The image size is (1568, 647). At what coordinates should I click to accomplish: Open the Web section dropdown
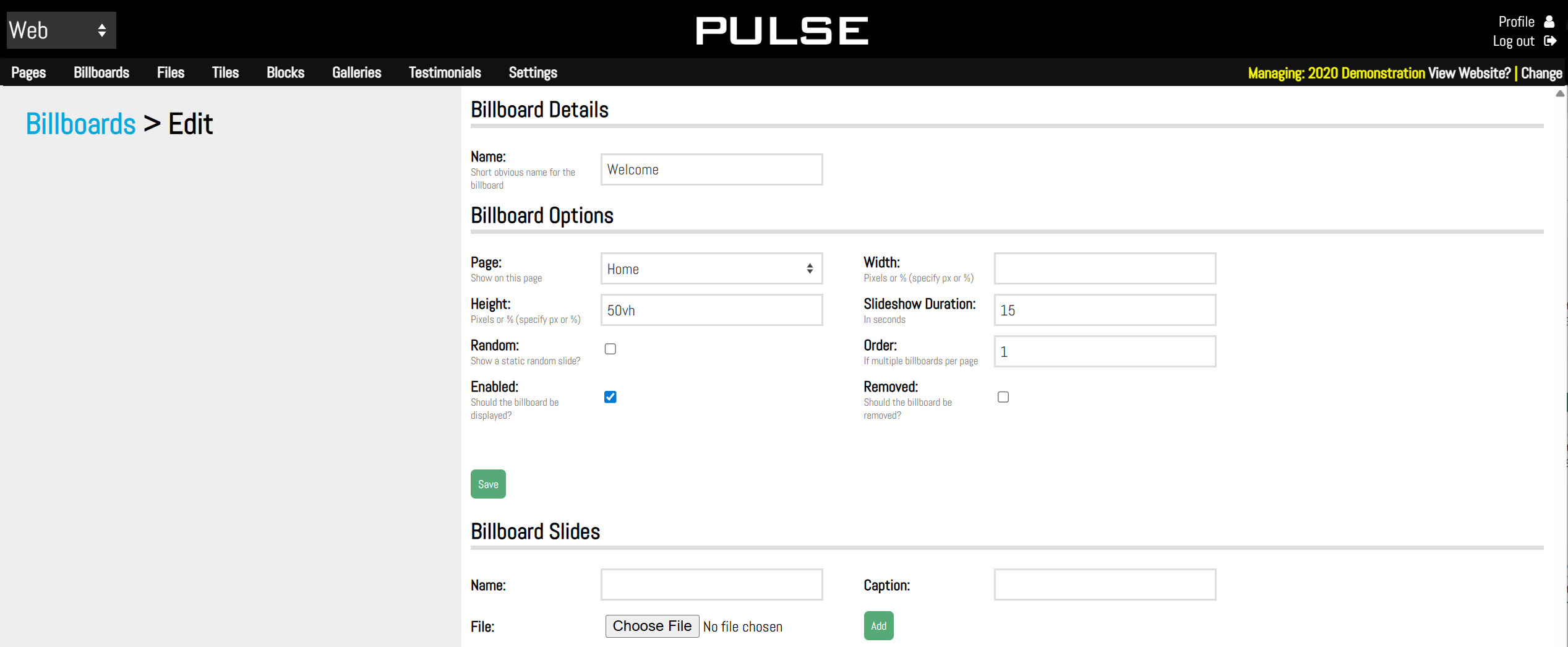click(x=61, y=30)
